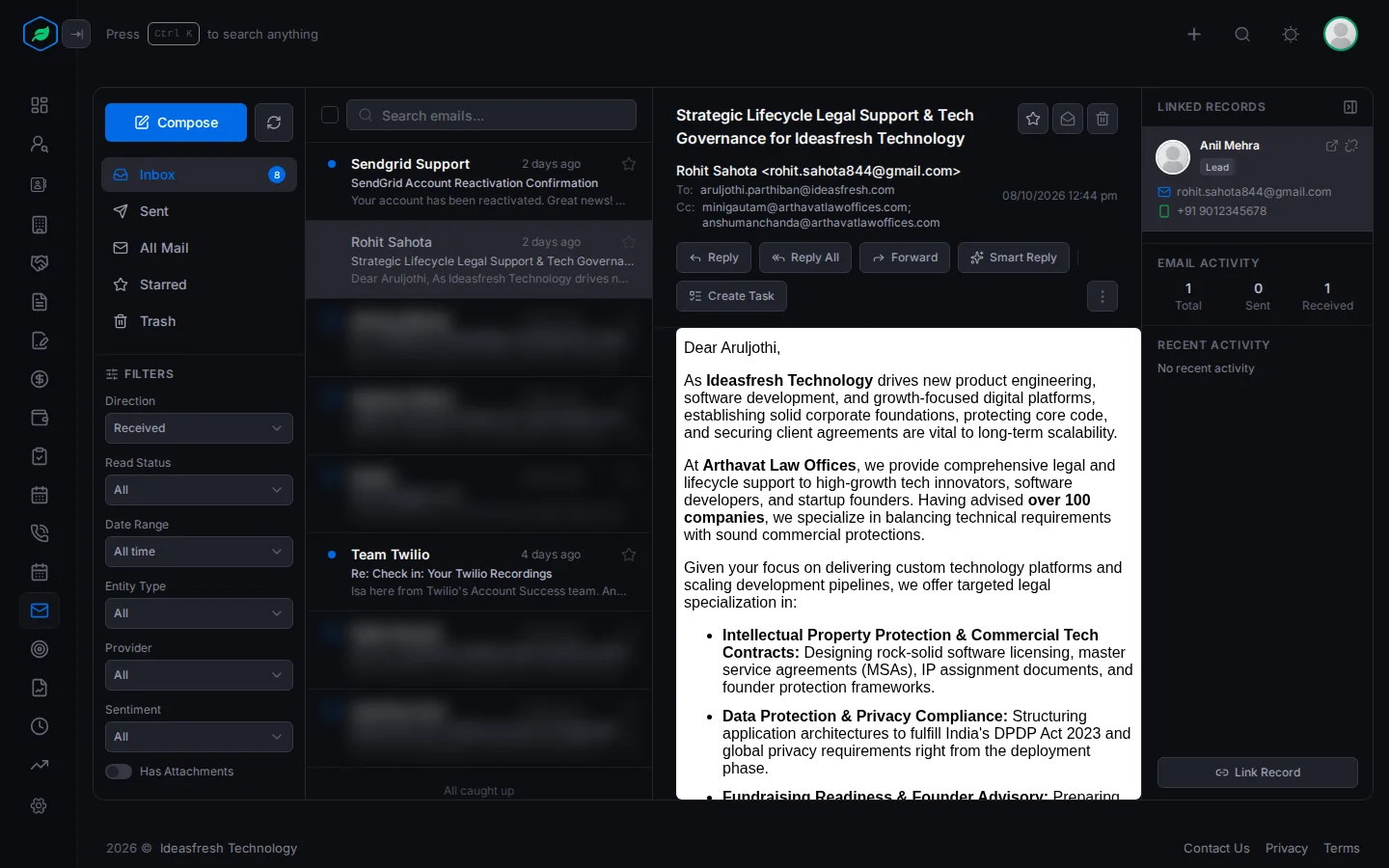Screen dimensions: 1389x868
Task: Star the open email in the header
Action: pyautogui.click(x=1033, y=119)
